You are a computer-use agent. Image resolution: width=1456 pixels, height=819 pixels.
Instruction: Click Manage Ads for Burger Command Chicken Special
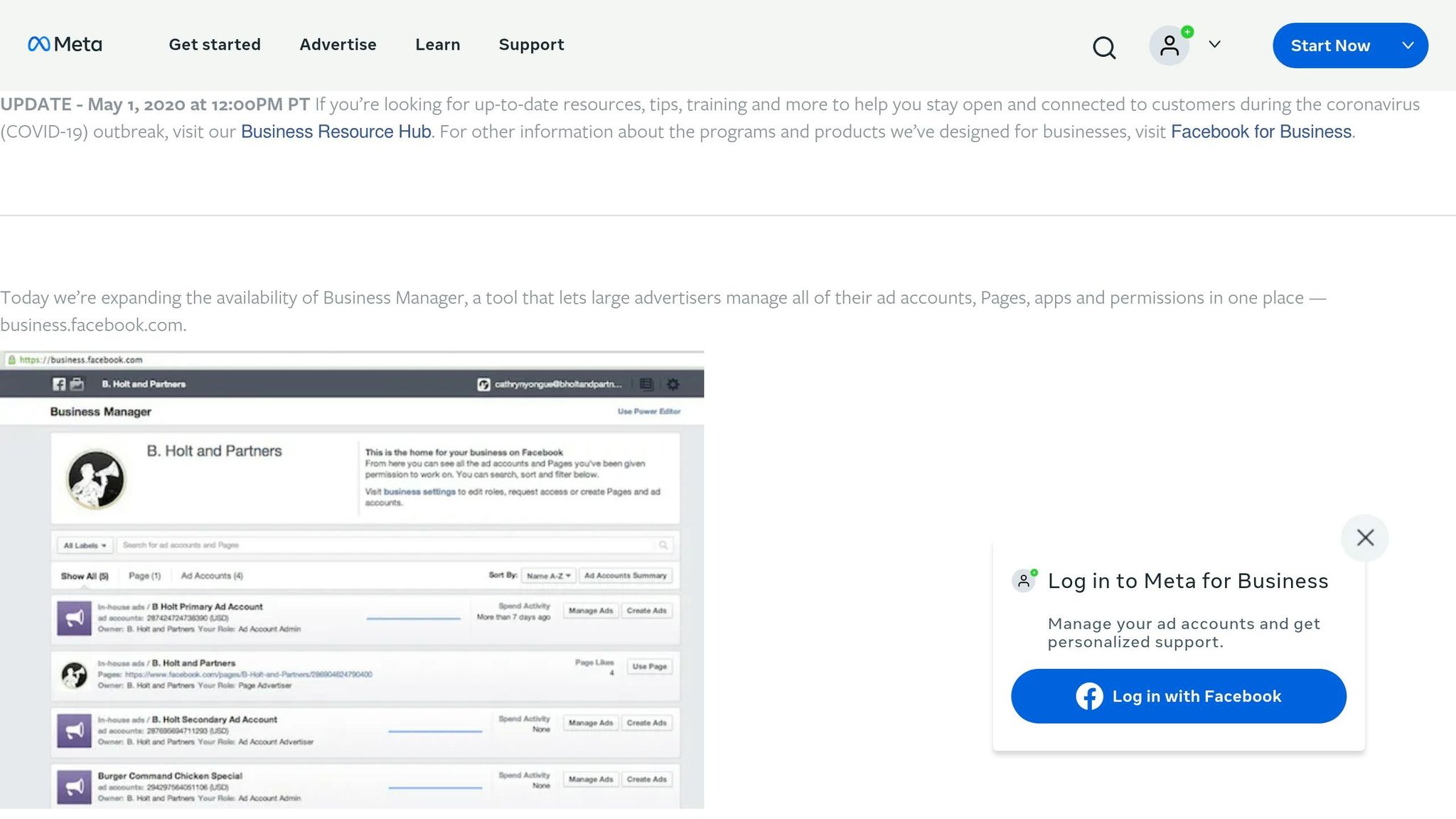[591, 779]
